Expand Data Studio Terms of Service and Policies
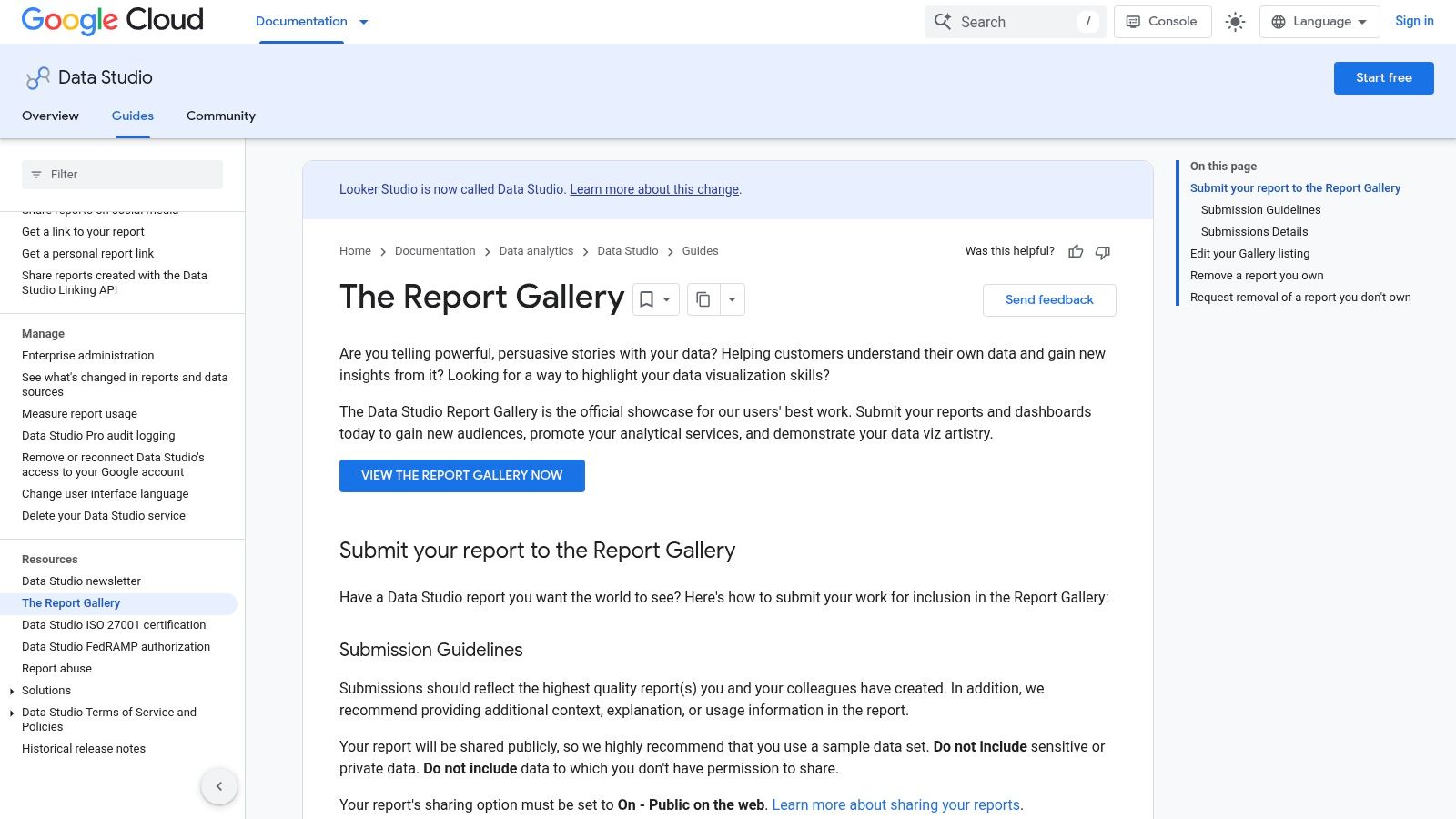This screenshot has width=1456, height=819. [x=11, y=713]
